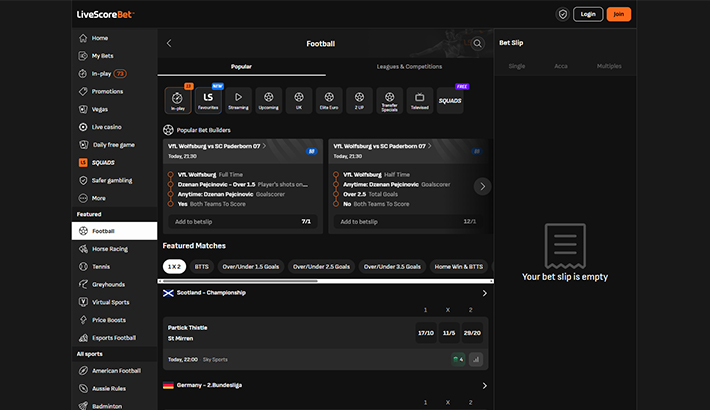Go to Home in sidebar
Image resolution: width=710 pixels, height=410 pixels.
pyautogui.click(x=114, y=38)
